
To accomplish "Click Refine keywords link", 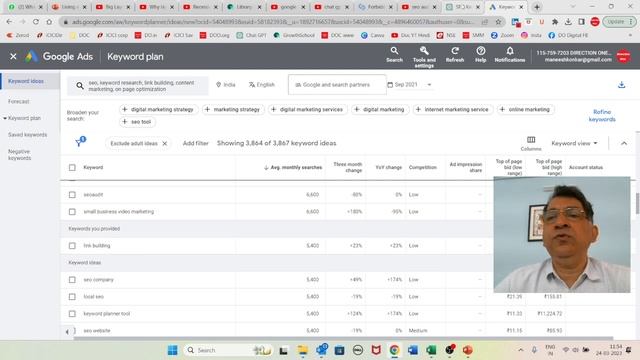I will pos(602,116).
